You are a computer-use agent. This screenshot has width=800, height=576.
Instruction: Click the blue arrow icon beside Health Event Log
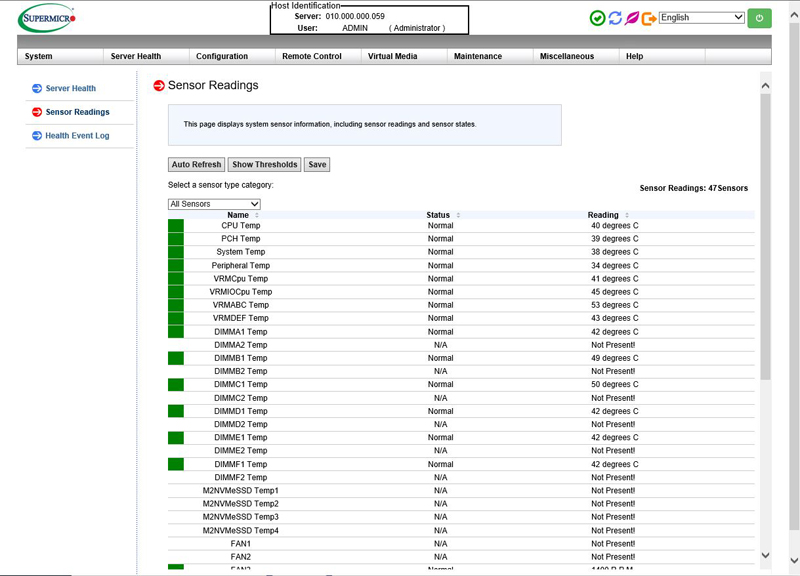pyautogui.click(x=37, y=136)
